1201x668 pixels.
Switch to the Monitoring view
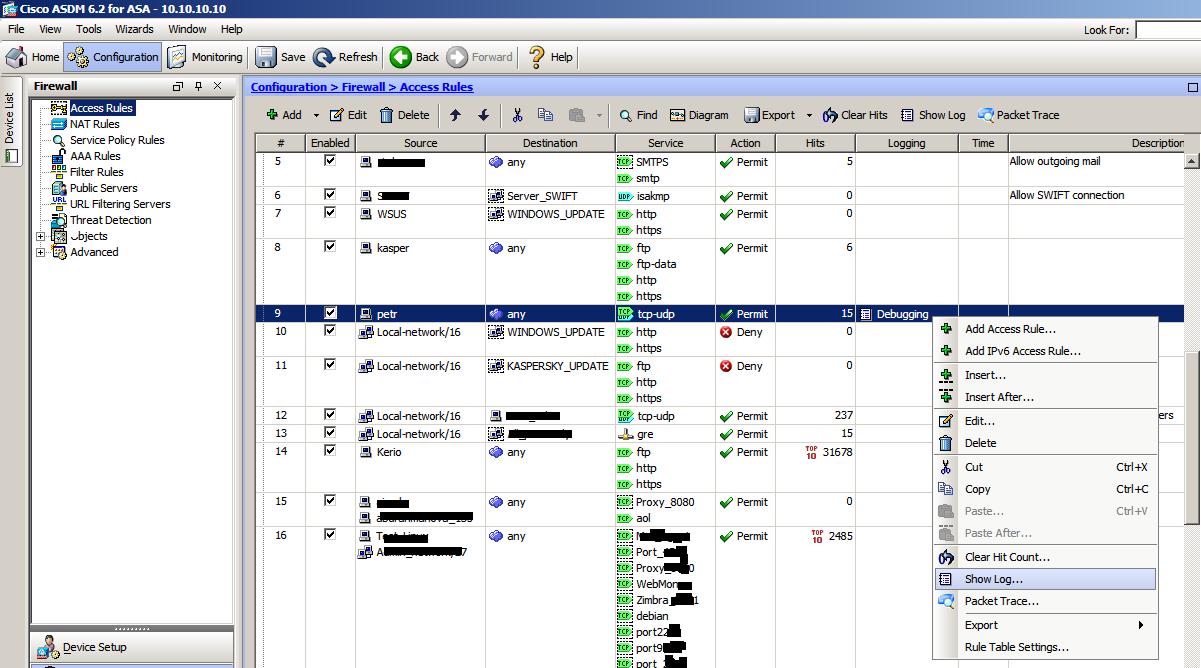click(x=205, y=57)
